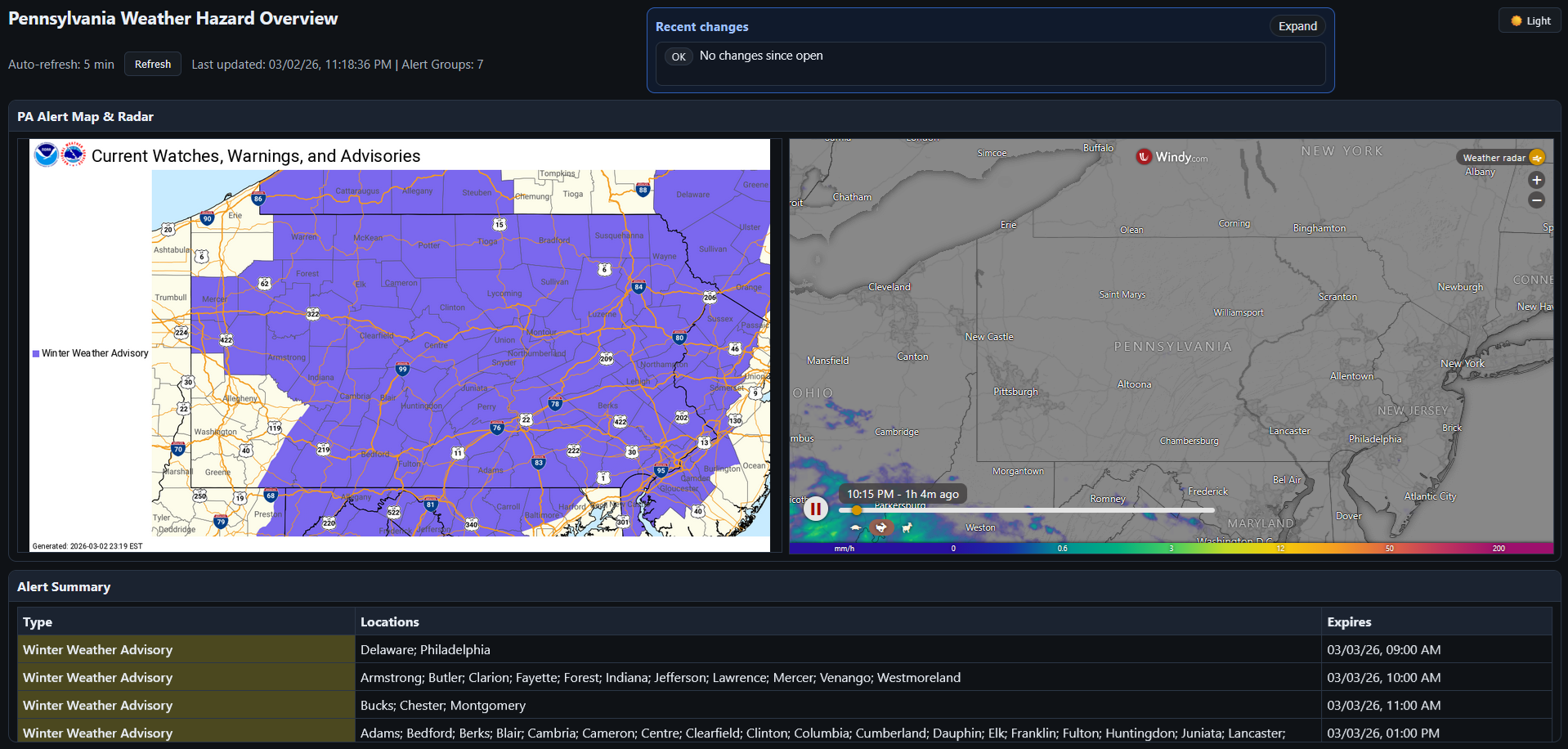Pause the radar animation playback
This screenshot has height=749, width=1568.
coord(815,509)
